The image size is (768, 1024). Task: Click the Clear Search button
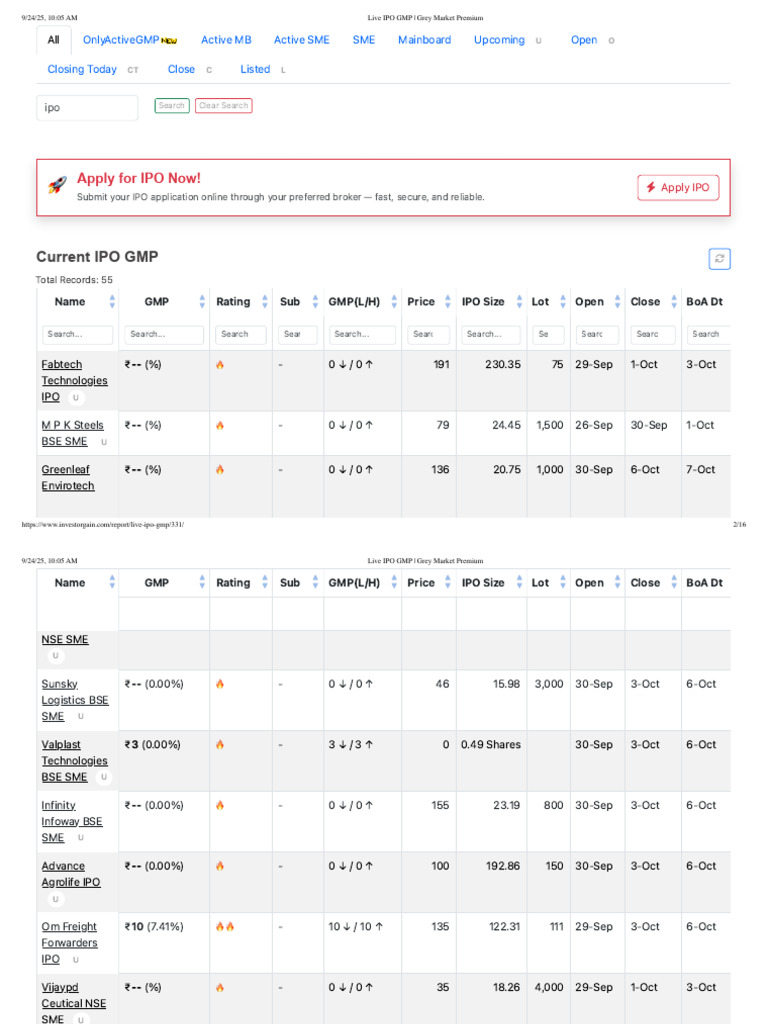pyautogui.click(x=223, y=106)
